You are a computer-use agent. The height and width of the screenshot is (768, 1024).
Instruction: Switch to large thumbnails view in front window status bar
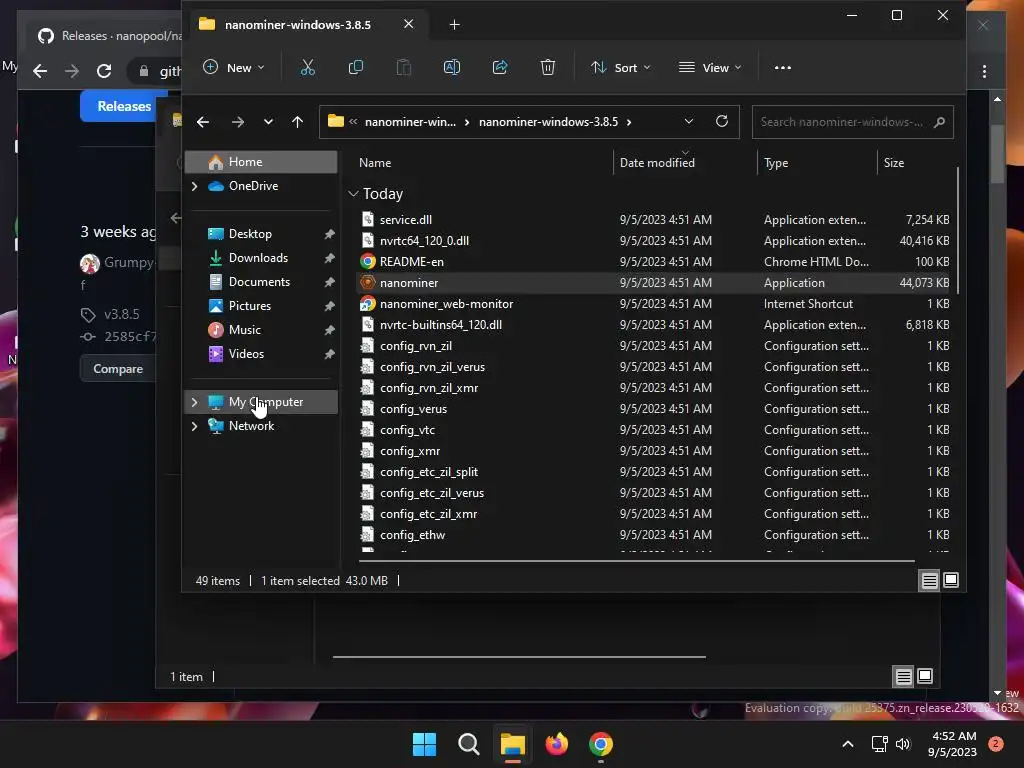pos(951,580)
